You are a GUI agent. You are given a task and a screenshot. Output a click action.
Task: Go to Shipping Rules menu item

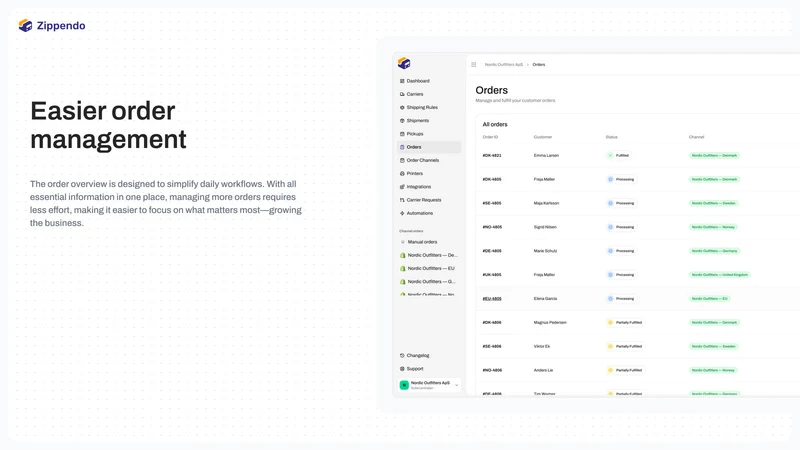point(422,108)
